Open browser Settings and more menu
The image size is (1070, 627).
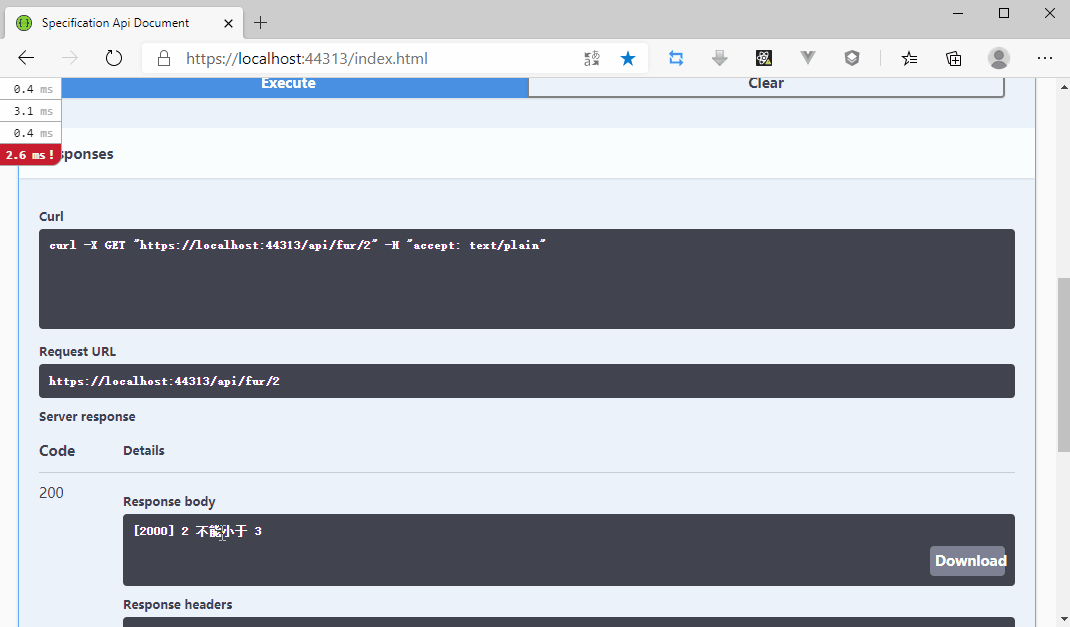pos(1045,58)
